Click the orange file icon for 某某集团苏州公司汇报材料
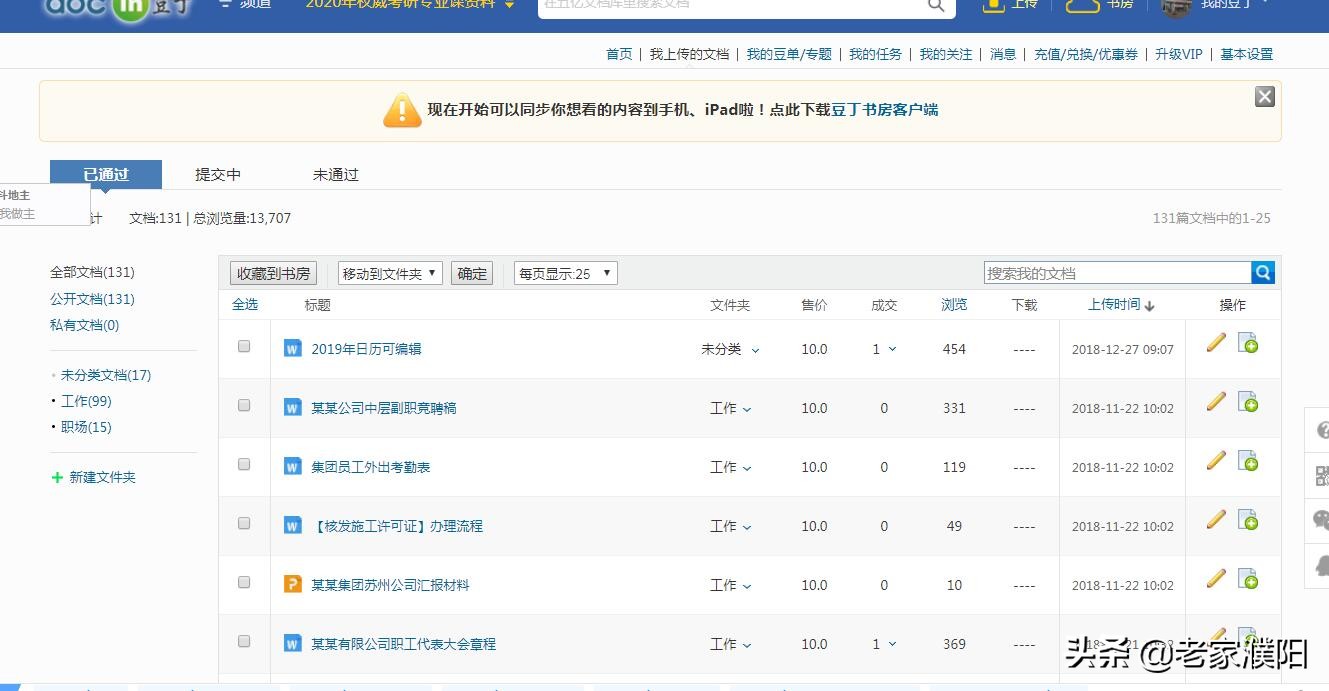The width and height of the screenshot is (1329, 691). (x=292, y=584)
